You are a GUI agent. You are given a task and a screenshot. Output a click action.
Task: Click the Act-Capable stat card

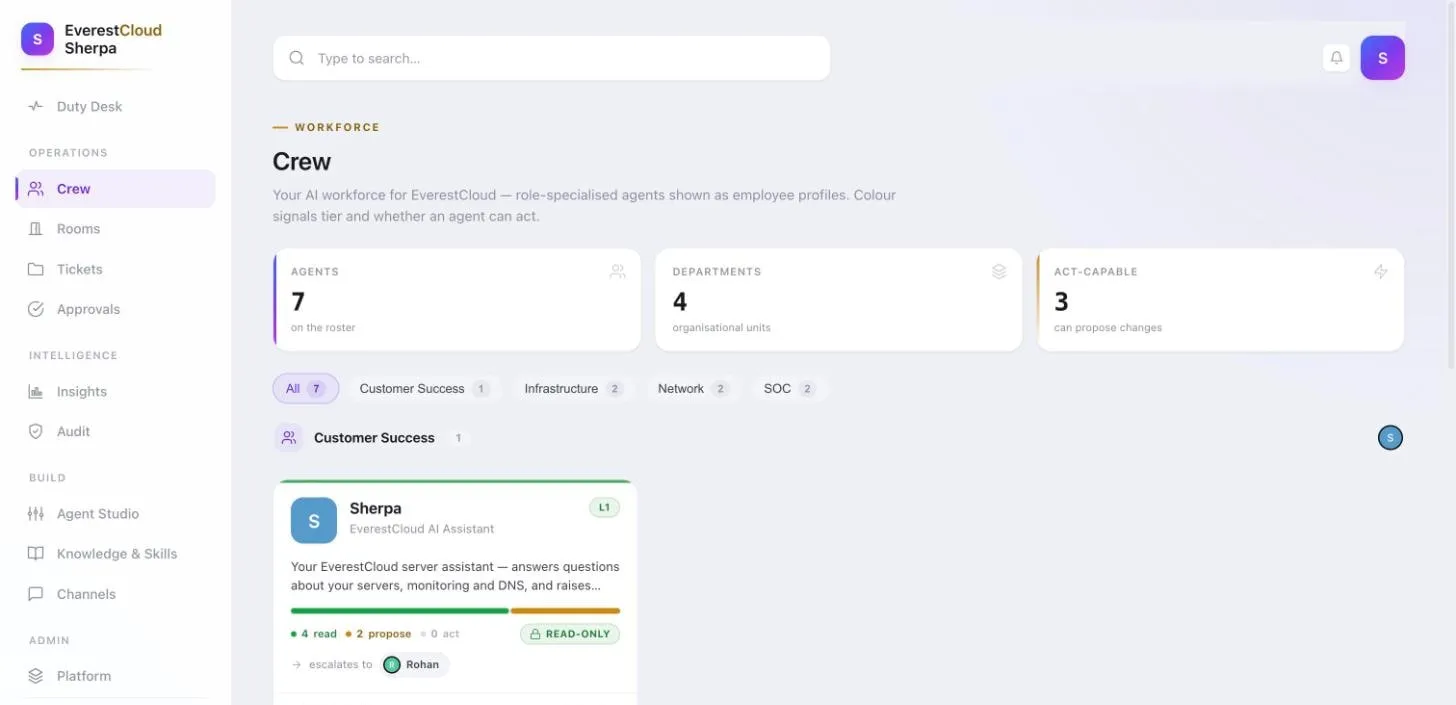(1220, 300)
